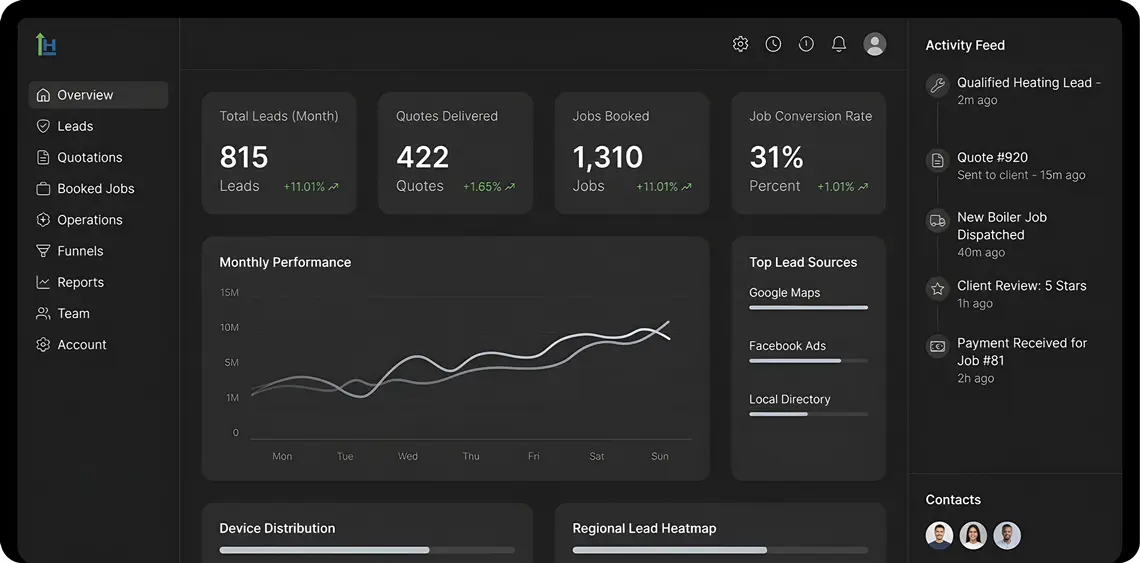Click the Funnels filter icon

point(43,252)
